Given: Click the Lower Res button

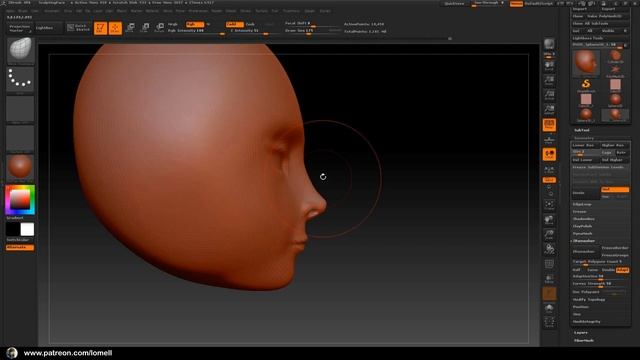Looking at the screenshot, I should (585, 145).
